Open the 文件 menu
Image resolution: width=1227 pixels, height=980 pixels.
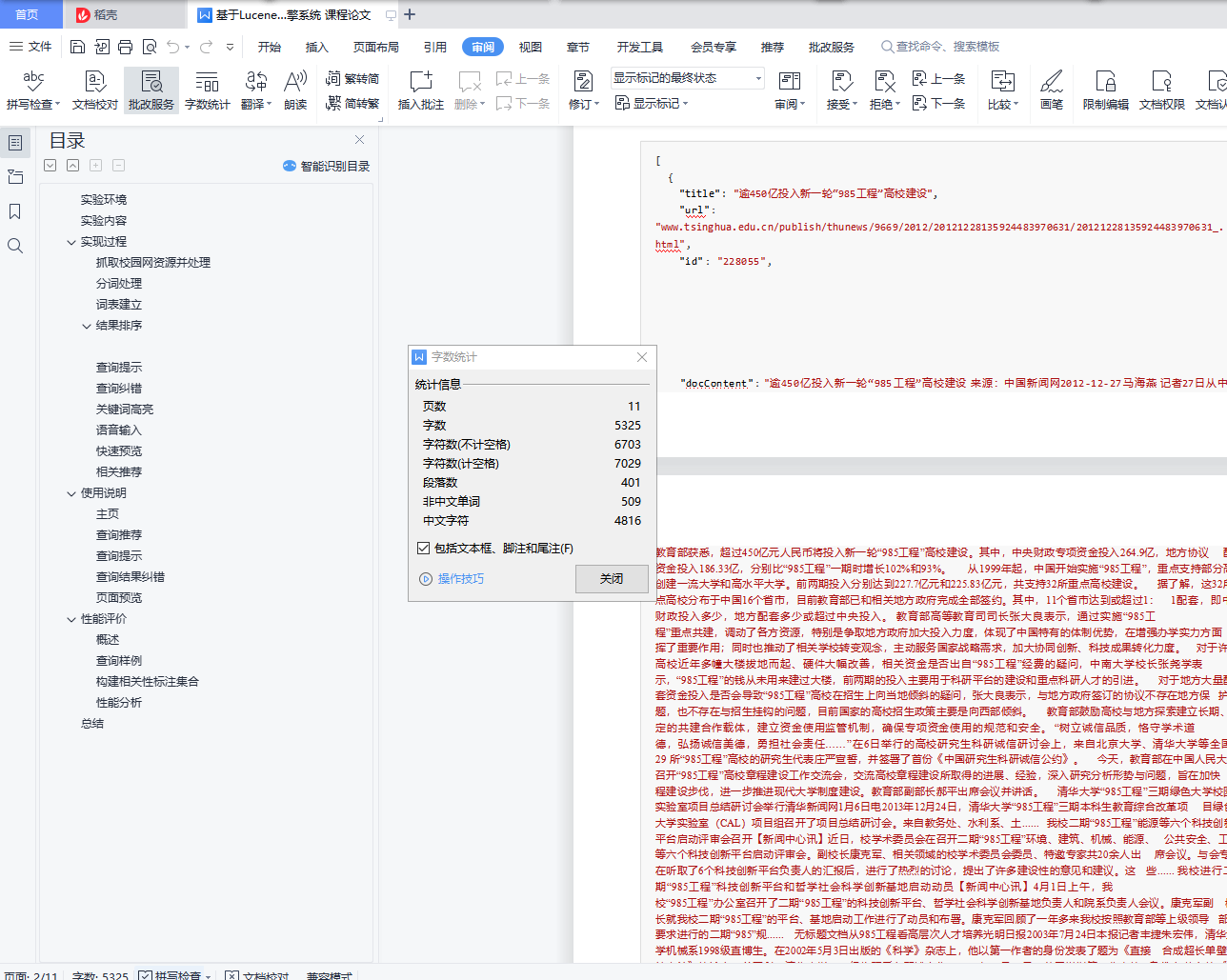(30, 47)
